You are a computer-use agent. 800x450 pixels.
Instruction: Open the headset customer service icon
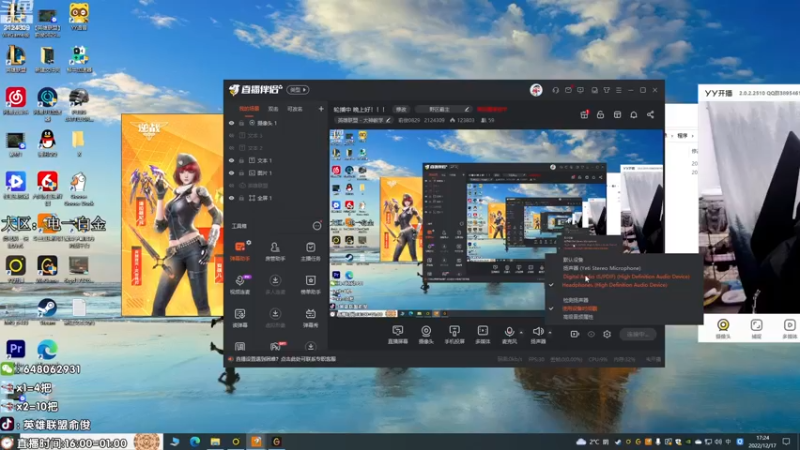556,90
